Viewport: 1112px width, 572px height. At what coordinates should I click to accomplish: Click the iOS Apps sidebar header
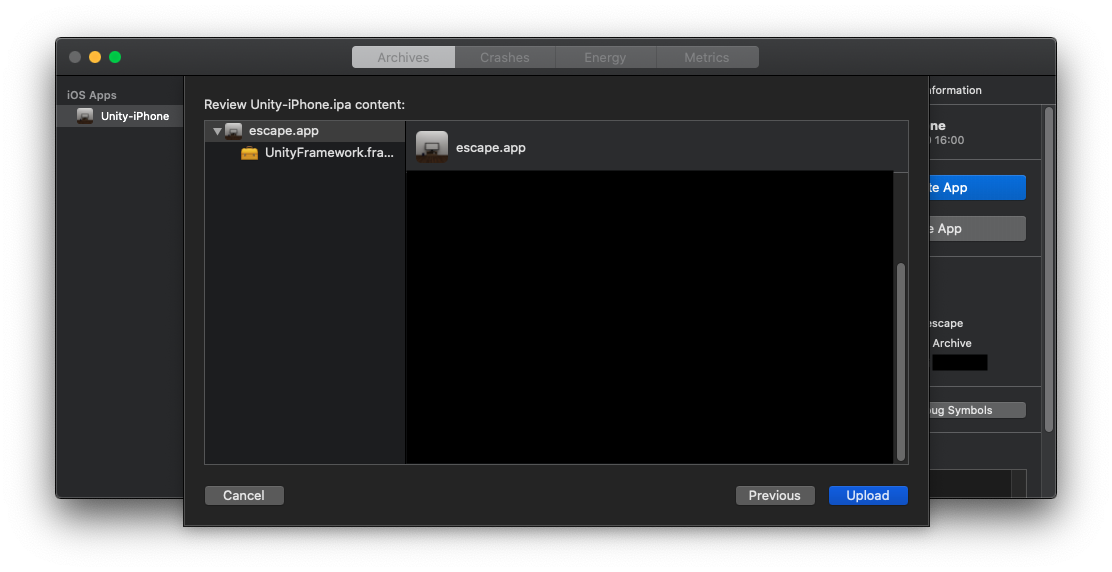pos(92,95)
